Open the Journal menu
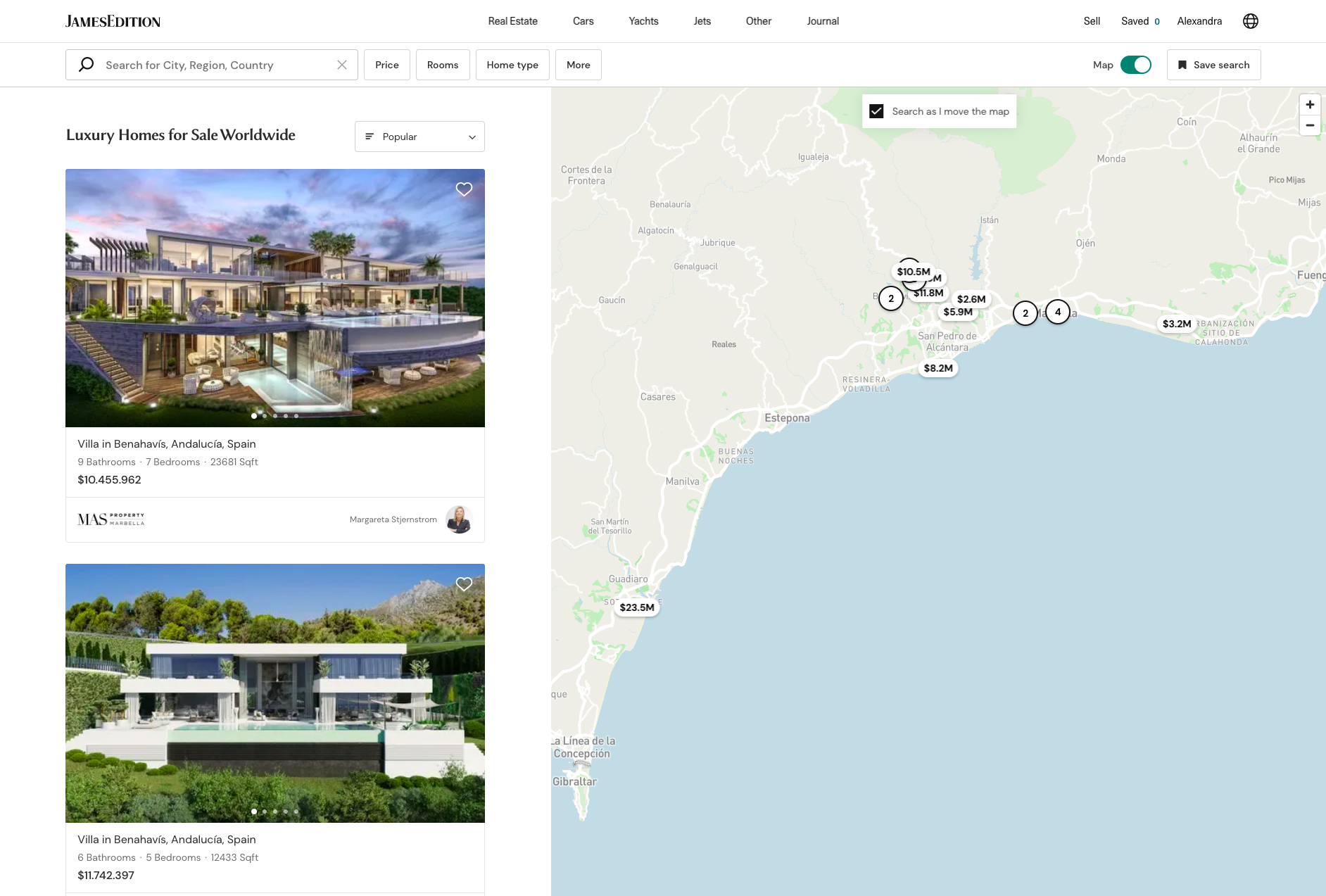 [823, 21]
